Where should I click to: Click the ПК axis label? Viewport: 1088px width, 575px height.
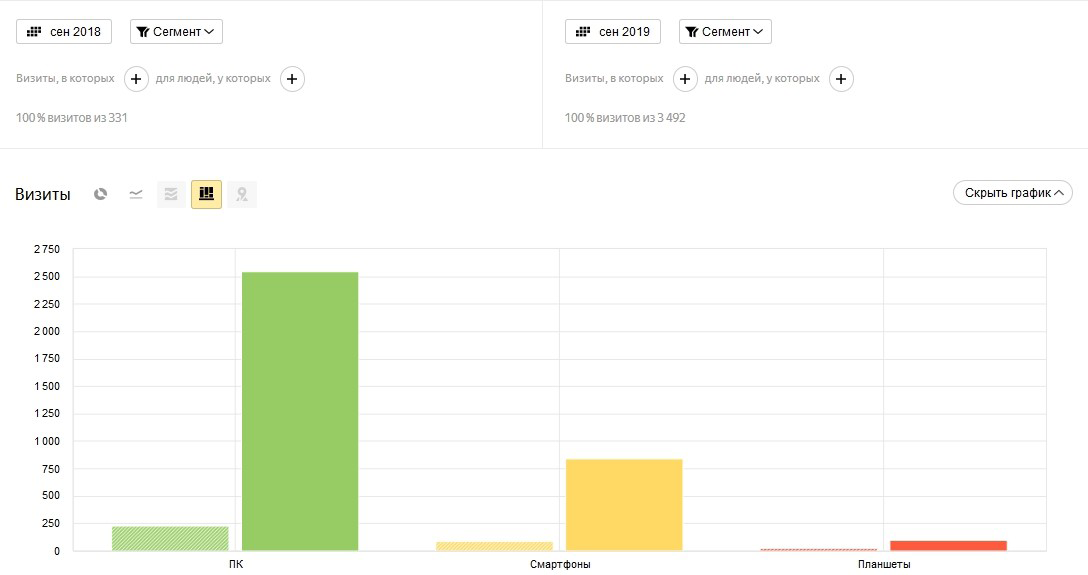point(236,565)
